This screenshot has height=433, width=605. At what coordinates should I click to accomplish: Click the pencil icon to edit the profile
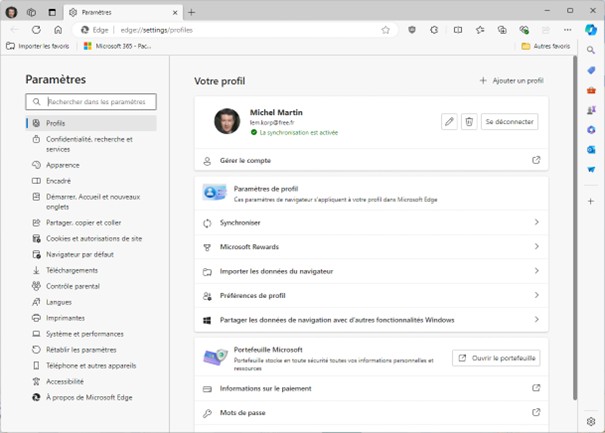tap(449, 121)
